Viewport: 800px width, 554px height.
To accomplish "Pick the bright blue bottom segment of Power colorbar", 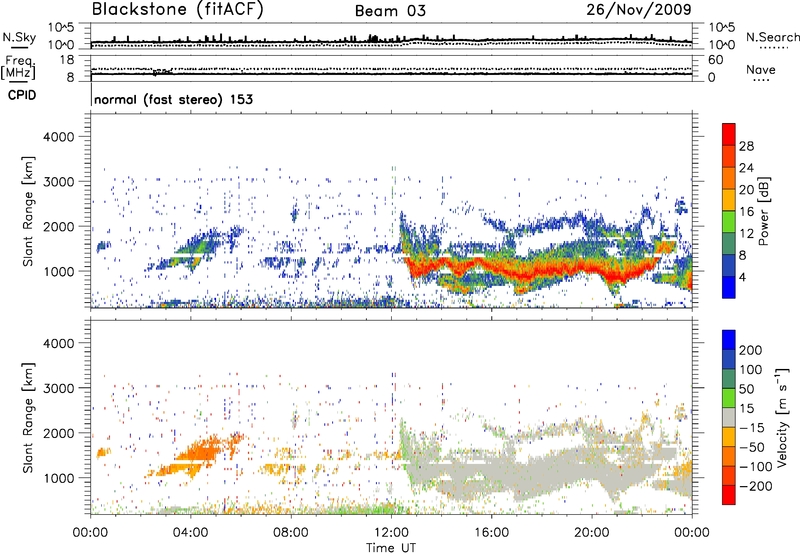I will point(729,288).
